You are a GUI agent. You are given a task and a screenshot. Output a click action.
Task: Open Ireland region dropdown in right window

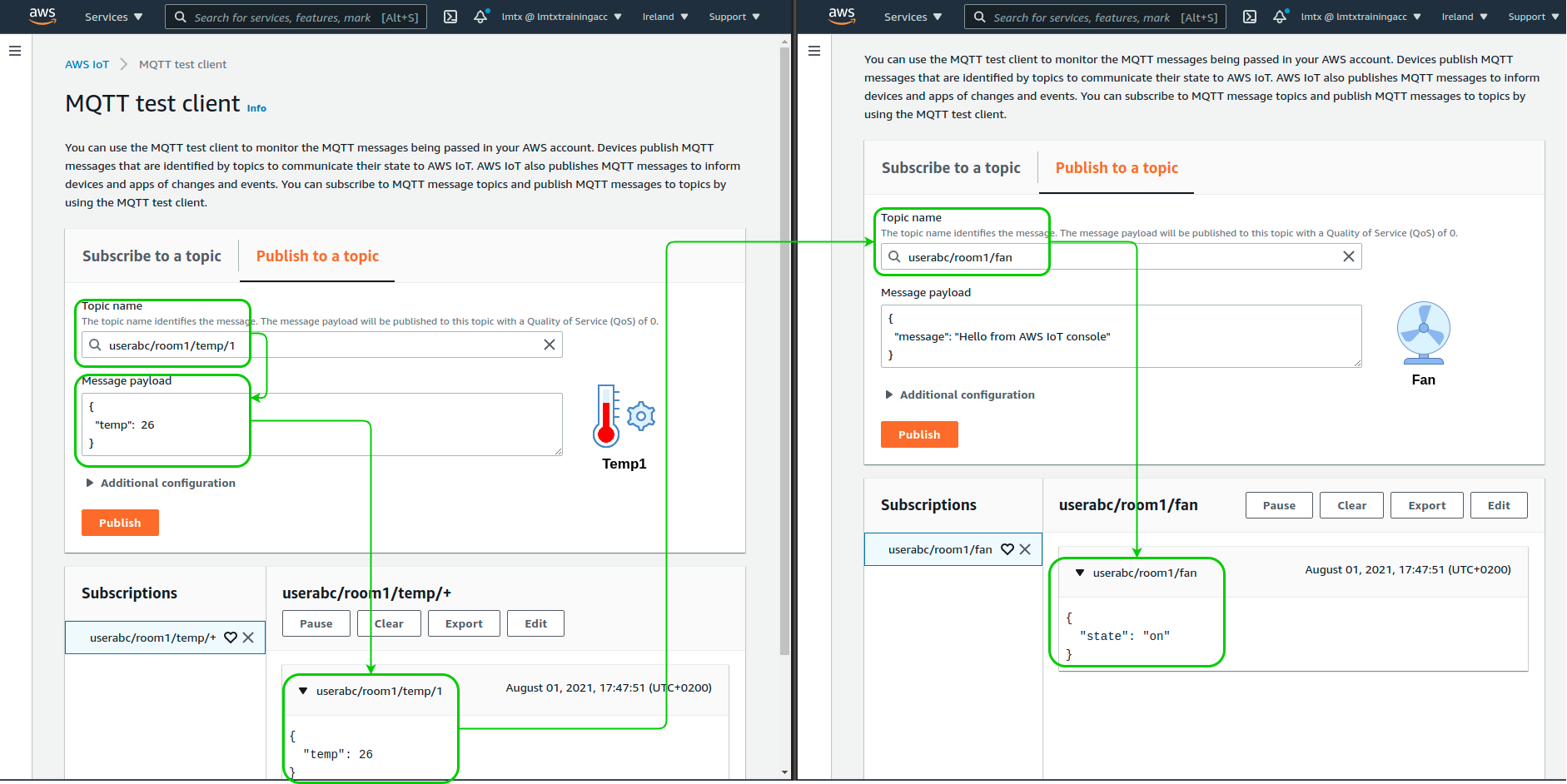[1465, 17]
